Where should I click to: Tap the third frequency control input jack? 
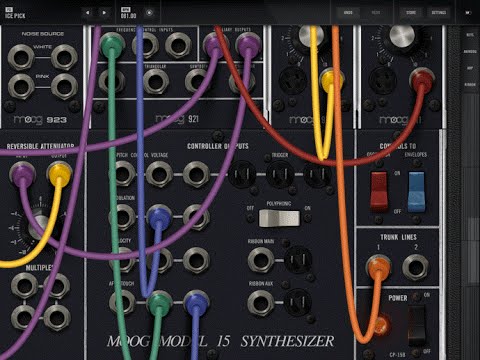178,45
